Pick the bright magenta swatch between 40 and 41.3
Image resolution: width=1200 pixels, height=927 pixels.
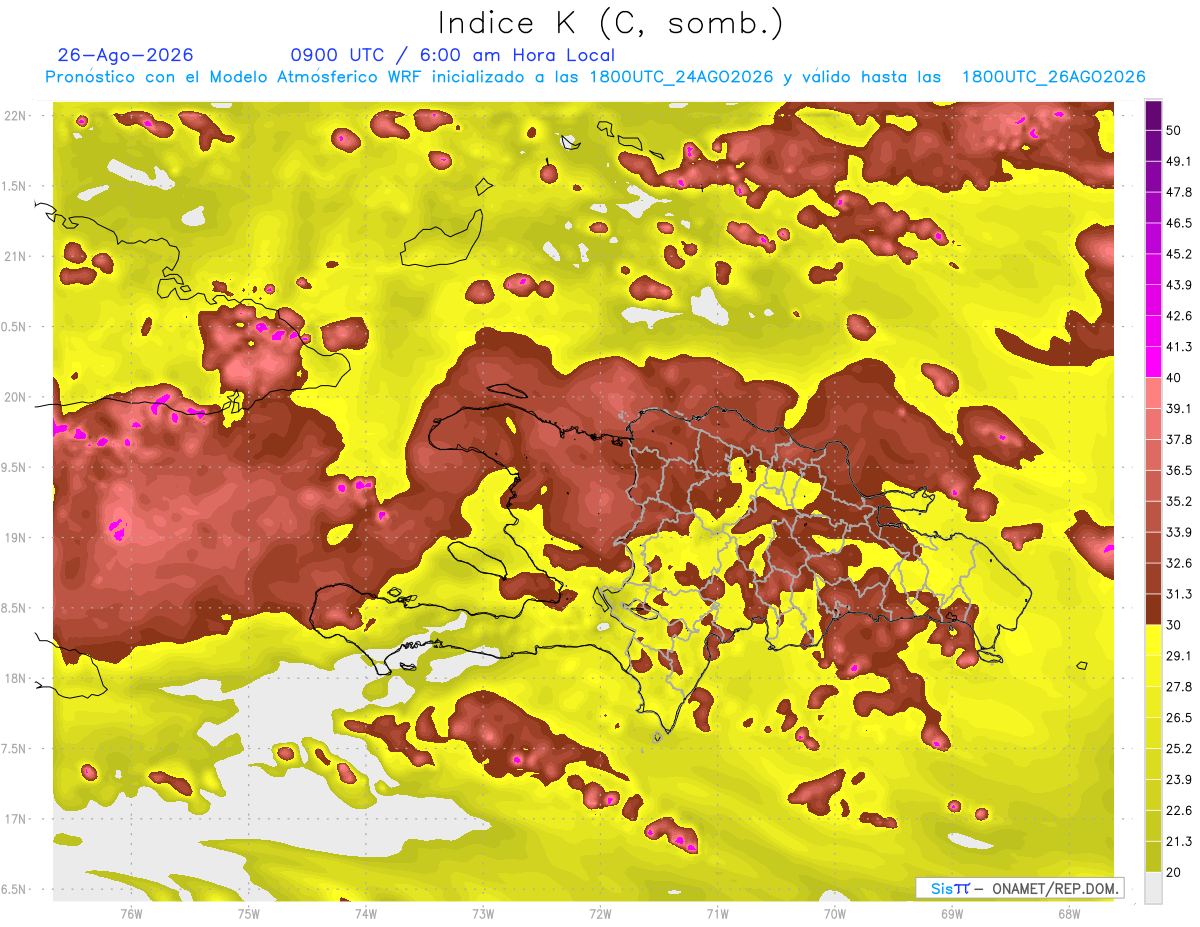coord(1153,362)
